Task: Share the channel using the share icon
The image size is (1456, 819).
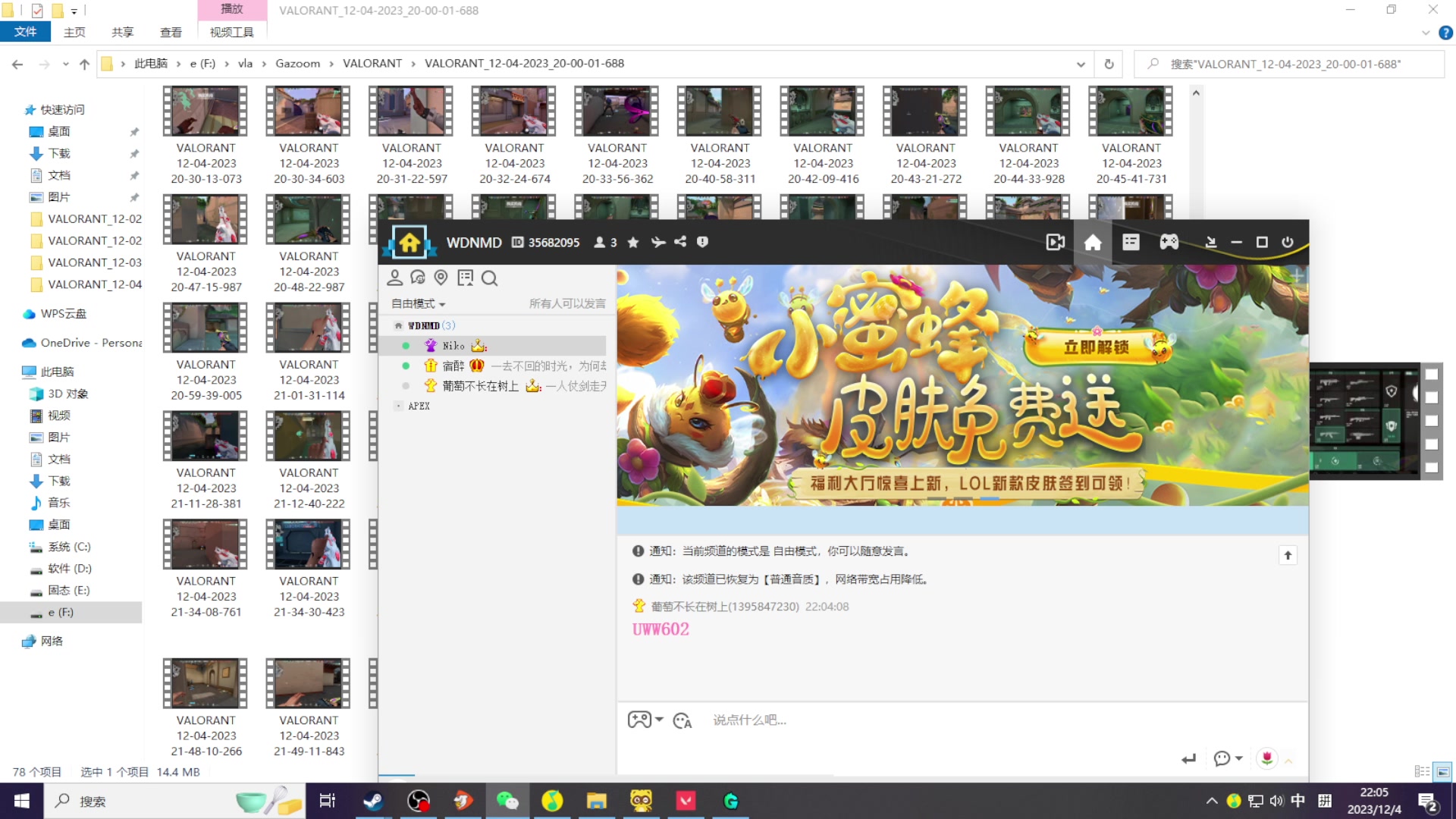Action: coord(680,242)
